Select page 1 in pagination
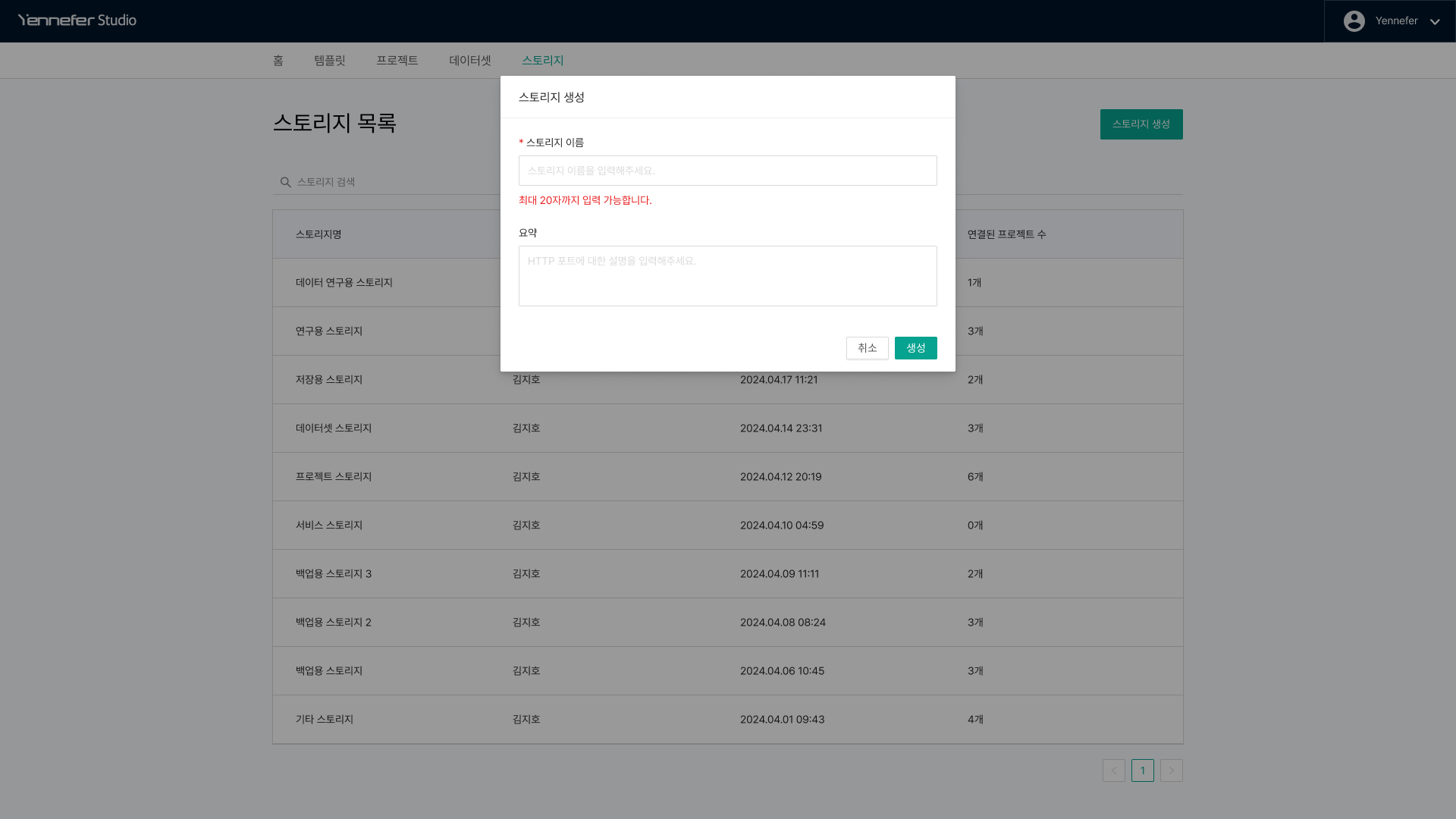Viewport: 1456px width, 819px height. point(1142,770)
